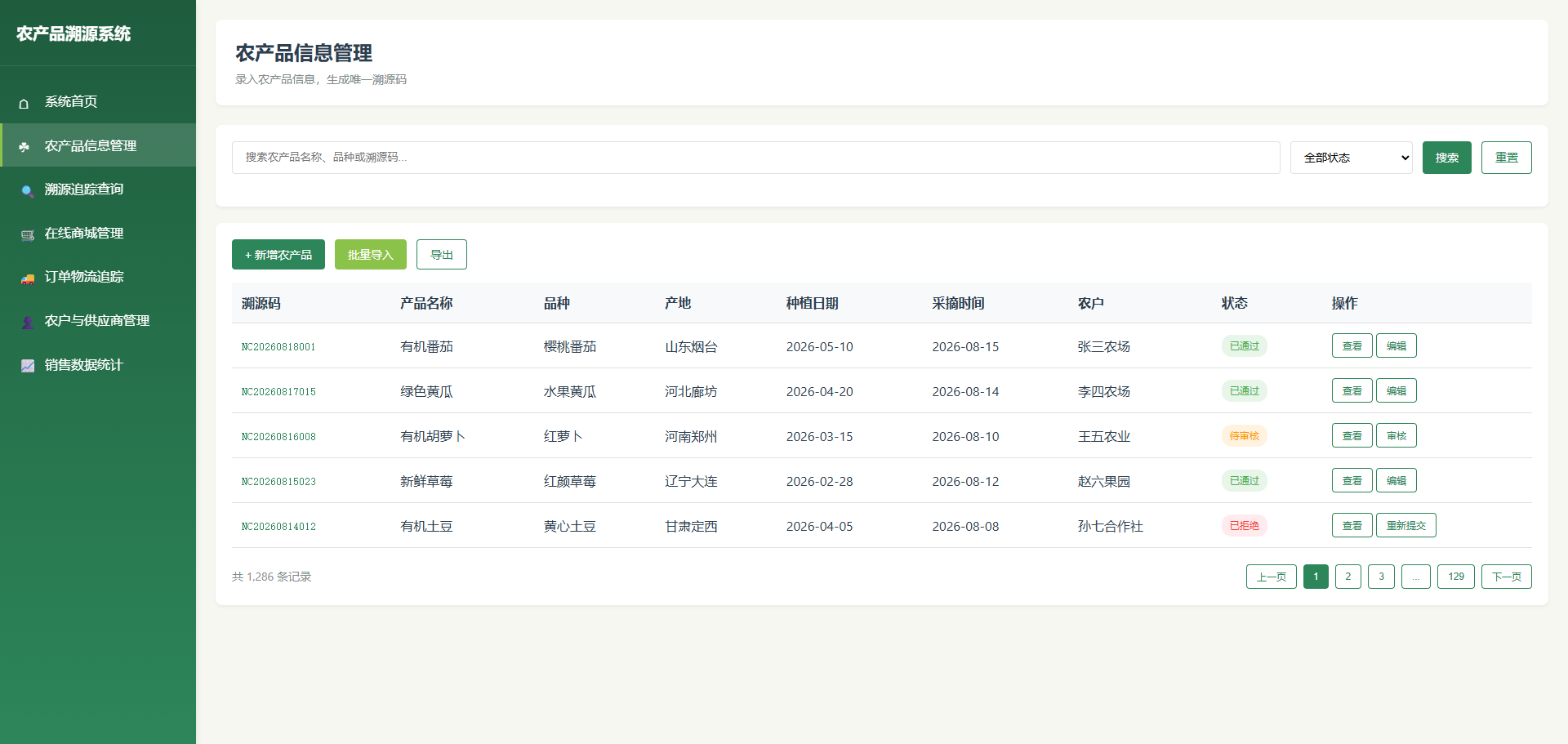The width and height of the screenshot is (1568, 744).
Task: Click 已通过 badge in 新鲜草莓 row
Action: point(1245,481)
